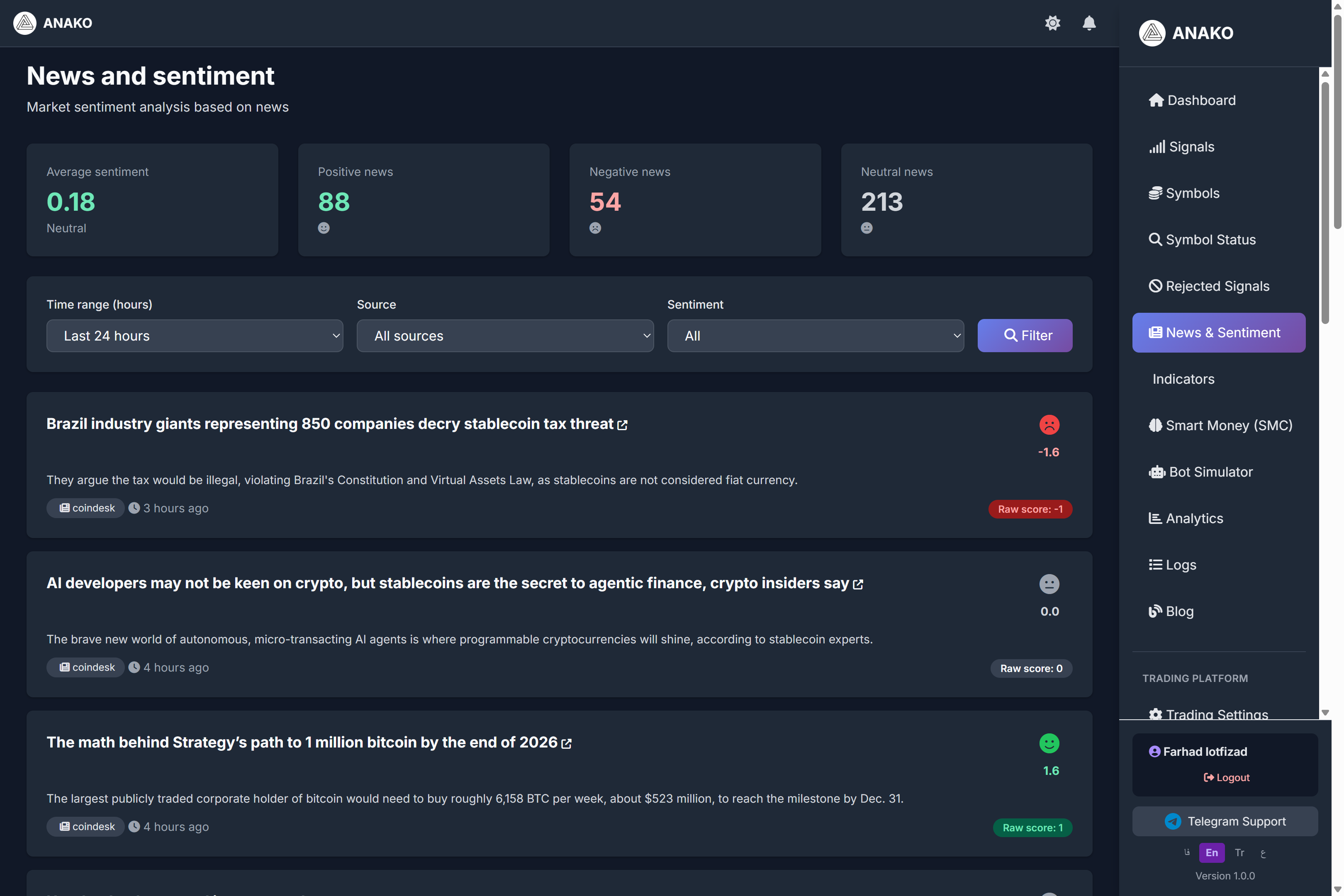Switch interface language to Tr
The height and width of the screenshot is (896, 1344).
click(1239, 852)
